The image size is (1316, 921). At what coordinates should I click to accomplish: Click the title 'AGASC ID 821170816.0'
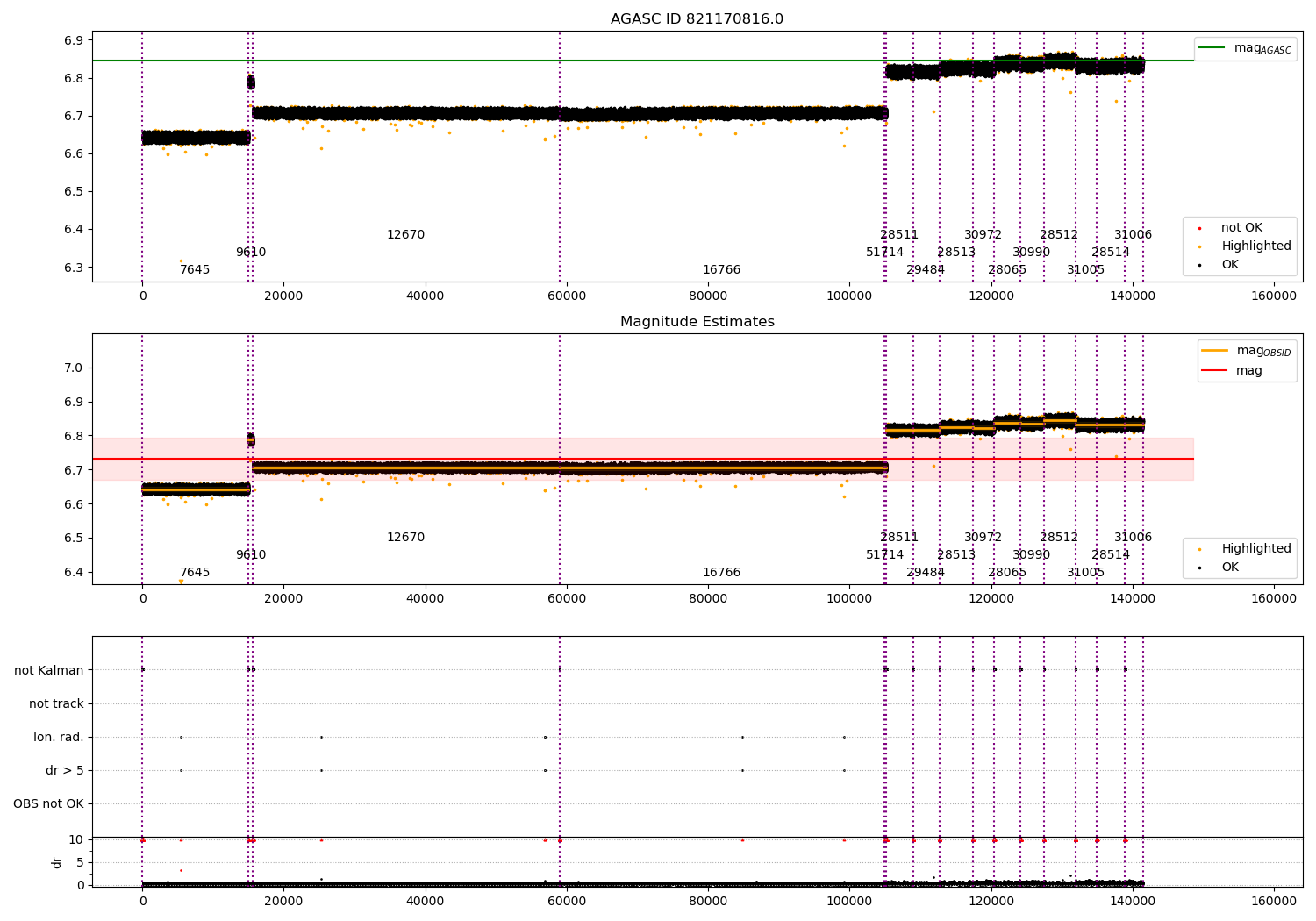point(697,19)
